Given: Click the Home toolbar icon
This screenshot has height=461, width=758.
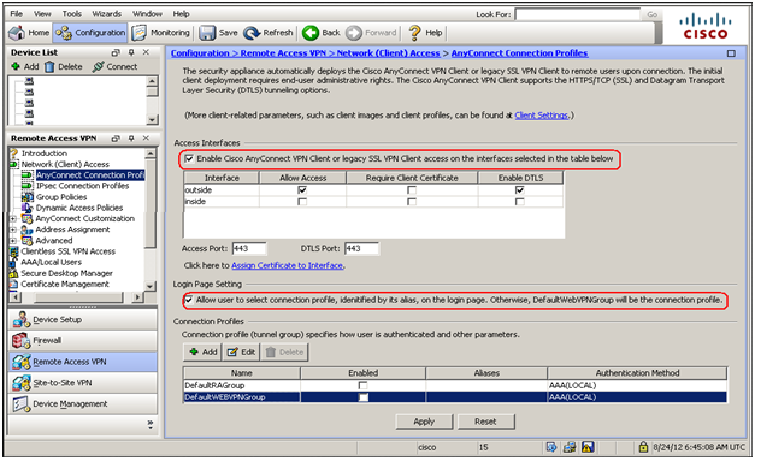Looking at the screenshot, I should click(17, 33).
